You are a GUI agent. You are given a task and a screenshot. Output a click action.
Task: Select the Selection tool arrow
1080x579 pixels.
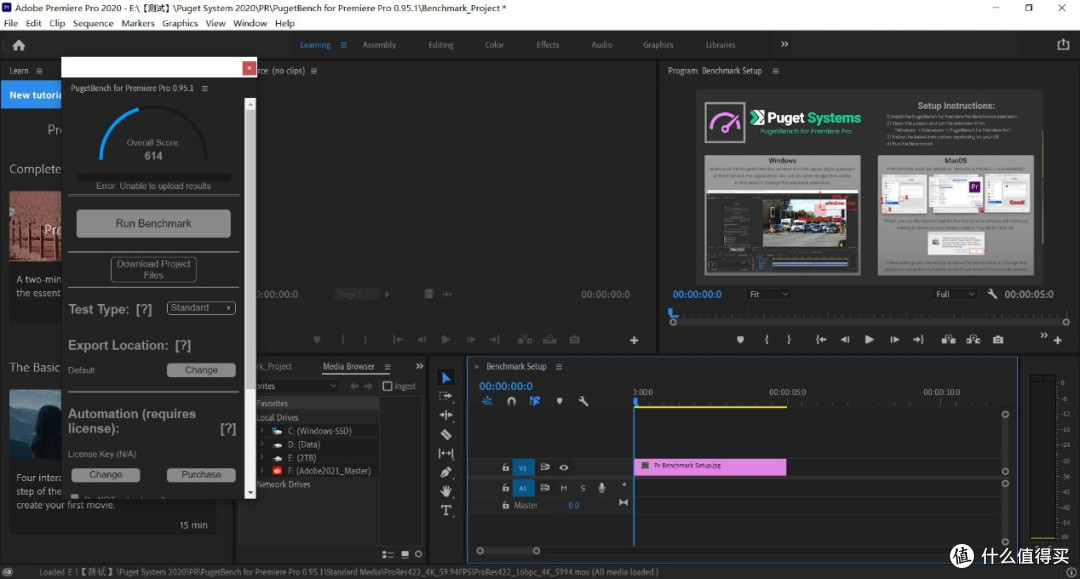tap(446, 377)
